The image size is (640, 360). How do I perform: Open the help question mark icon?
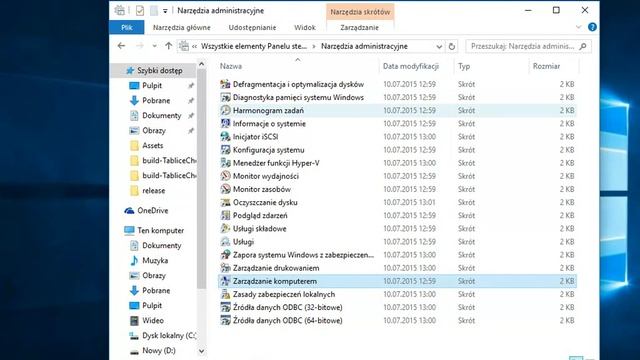point(592,27)
